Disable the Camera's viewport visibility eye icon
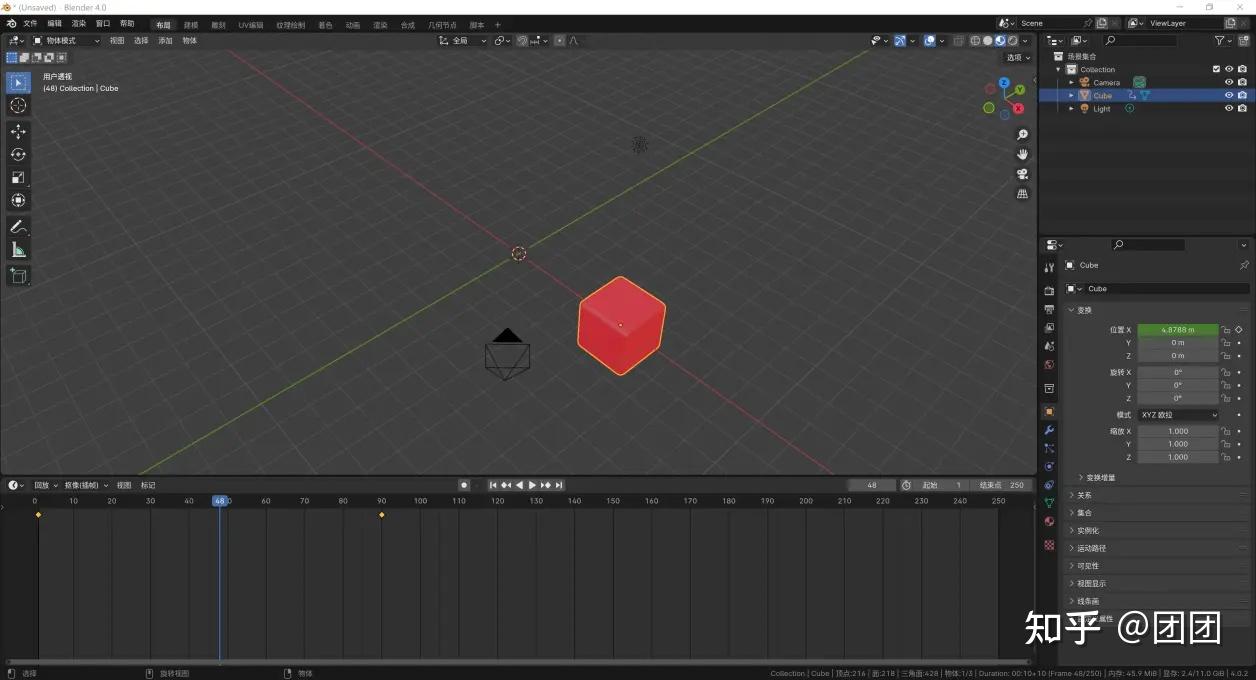The height and width of the screenshot is (680, 1256). point(1229,82)
